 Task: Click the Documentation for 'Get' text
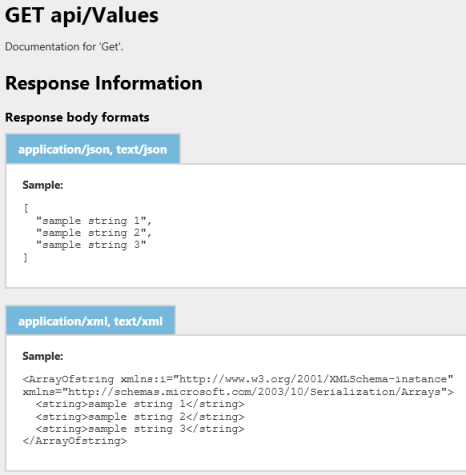click(64, 47)
